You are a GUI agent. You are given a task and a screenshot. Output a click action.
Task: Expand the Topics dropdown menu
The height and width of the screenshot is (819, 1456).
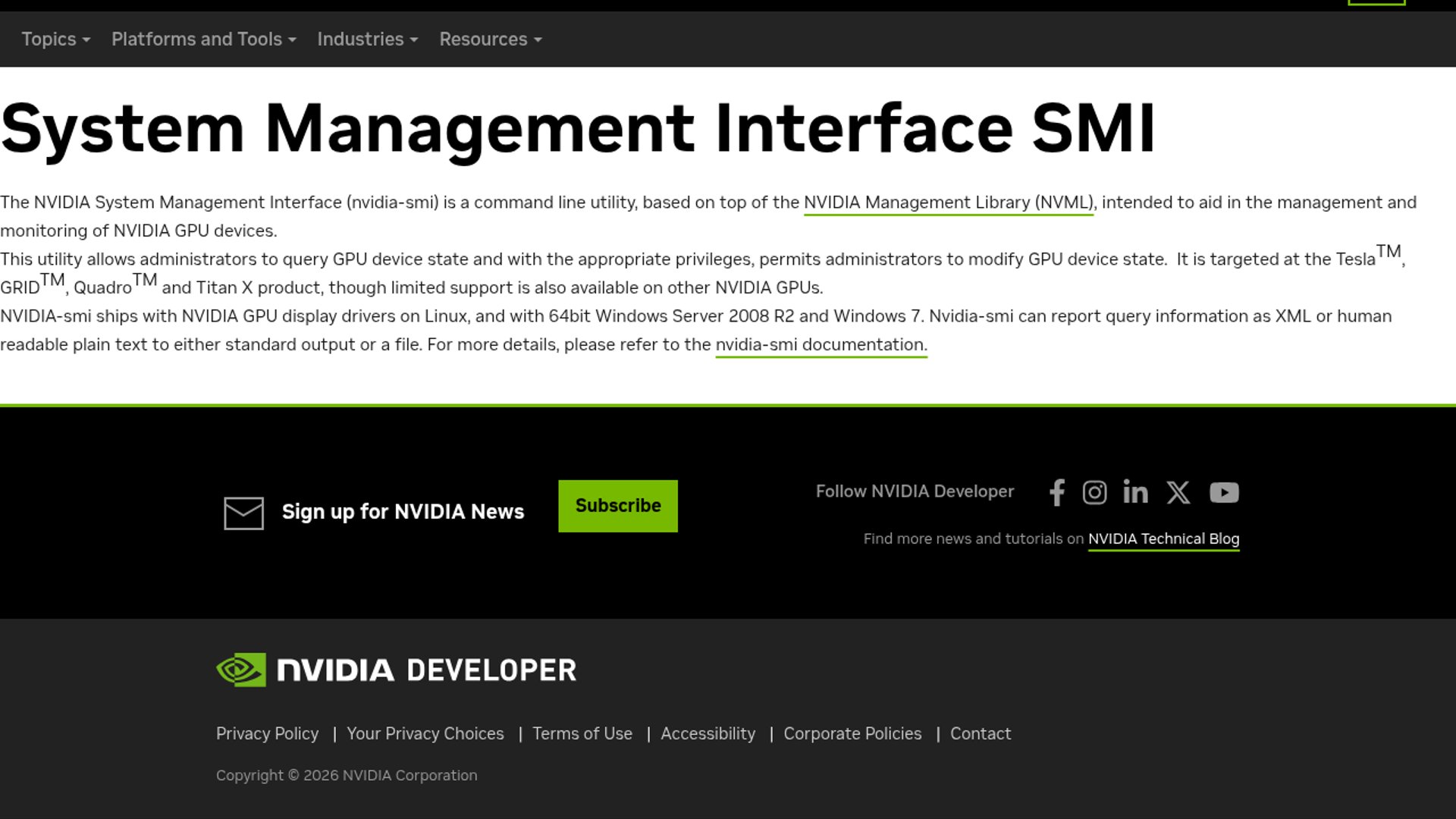(x=55, y=39)
